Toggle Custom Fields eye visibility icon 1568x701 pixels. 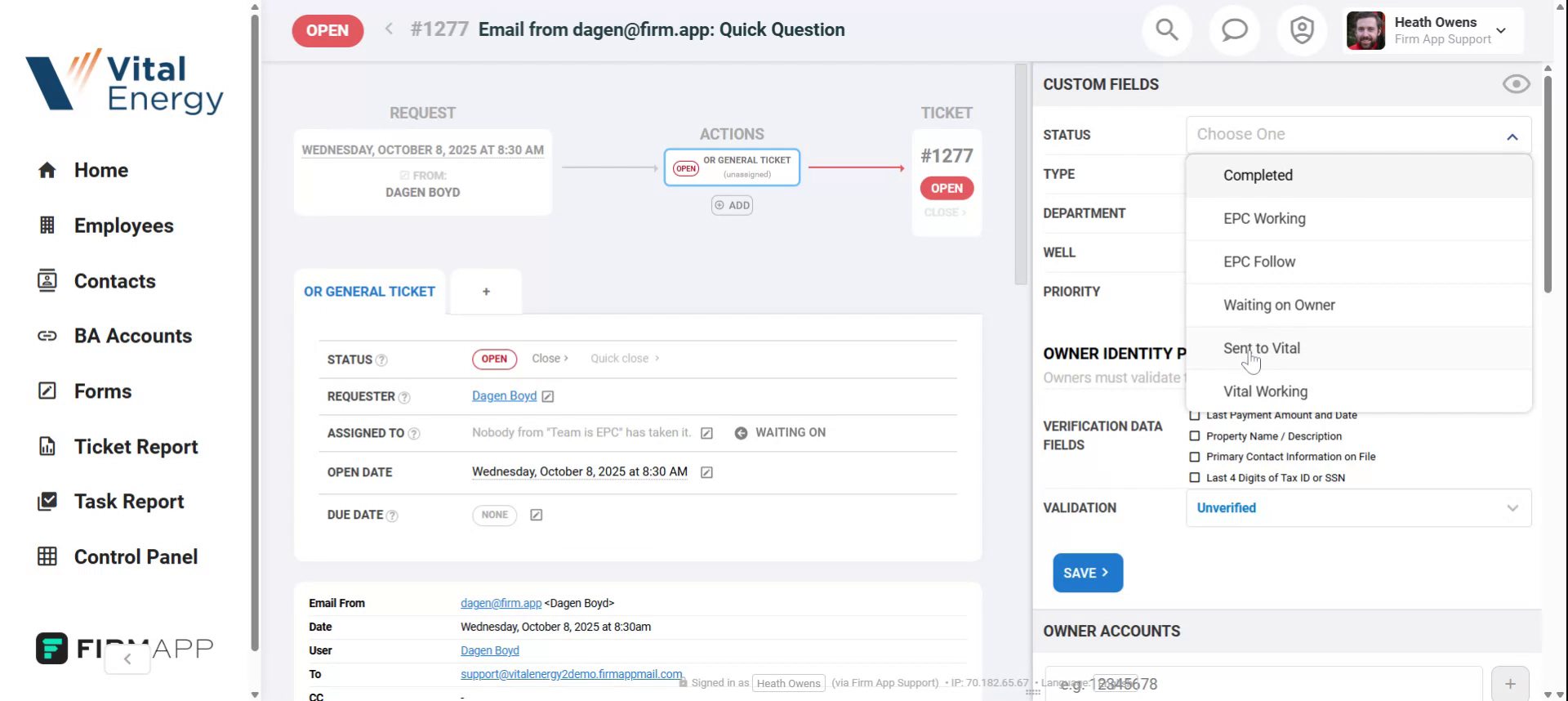[x=1516, y=84]
